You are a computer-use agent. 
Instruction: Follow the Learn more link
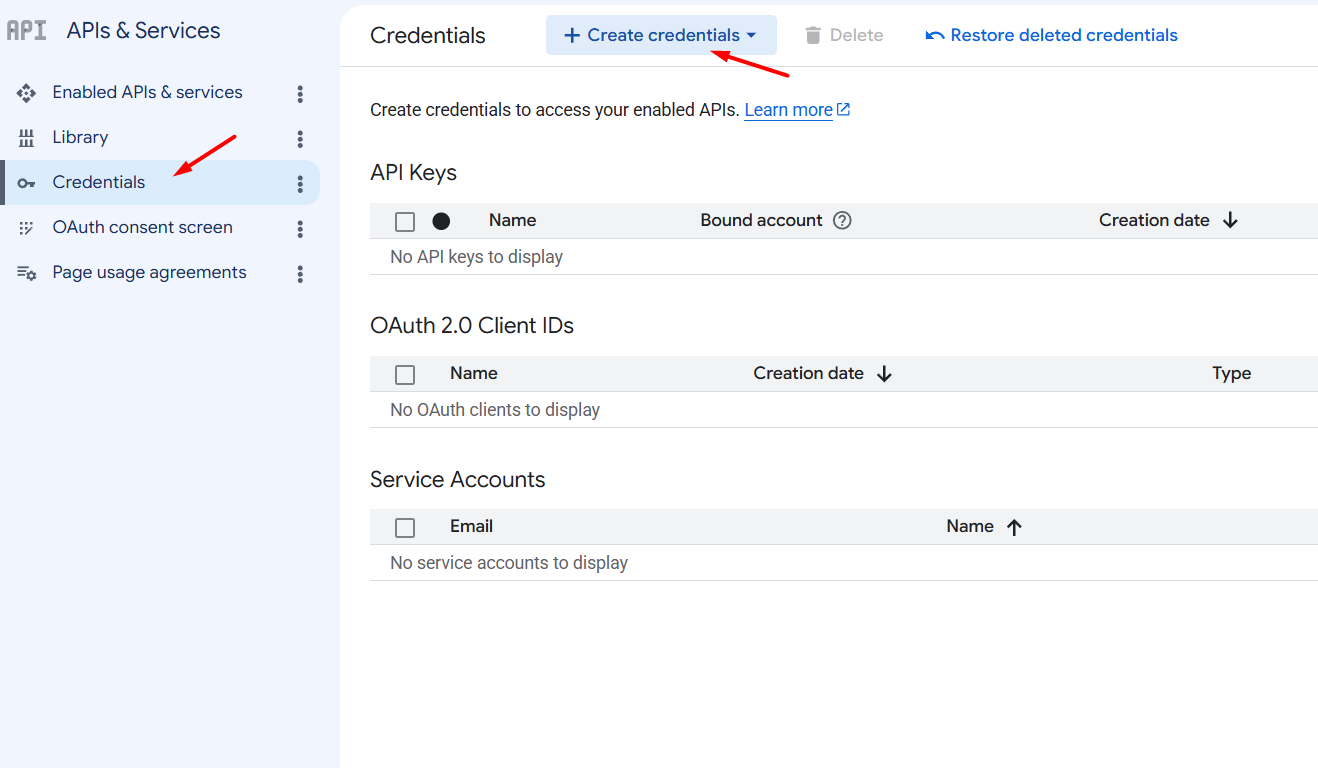pyautogui.click(x=789, y=110)
